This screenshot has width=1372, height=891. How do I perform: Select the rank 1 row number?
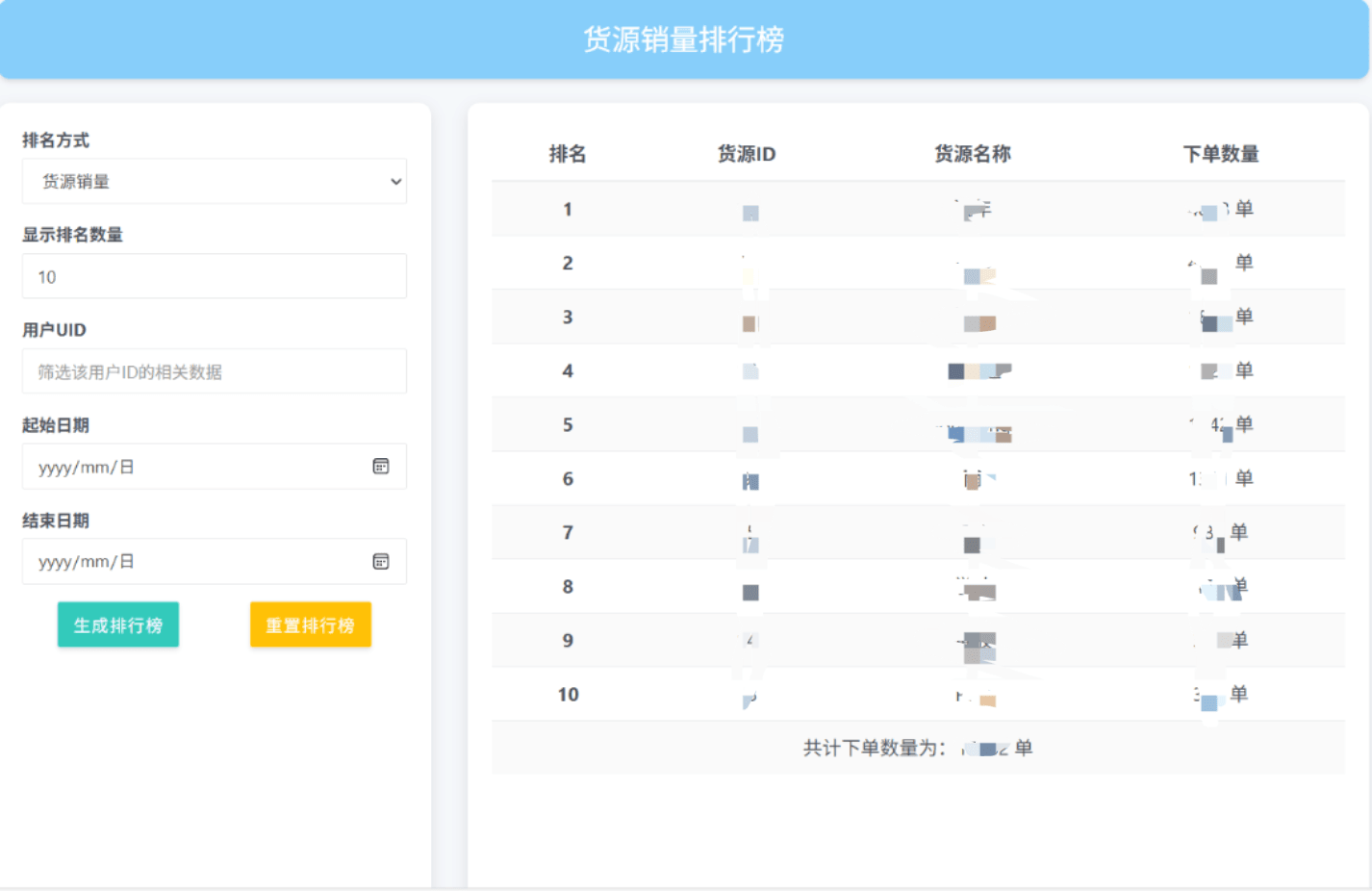568,210
